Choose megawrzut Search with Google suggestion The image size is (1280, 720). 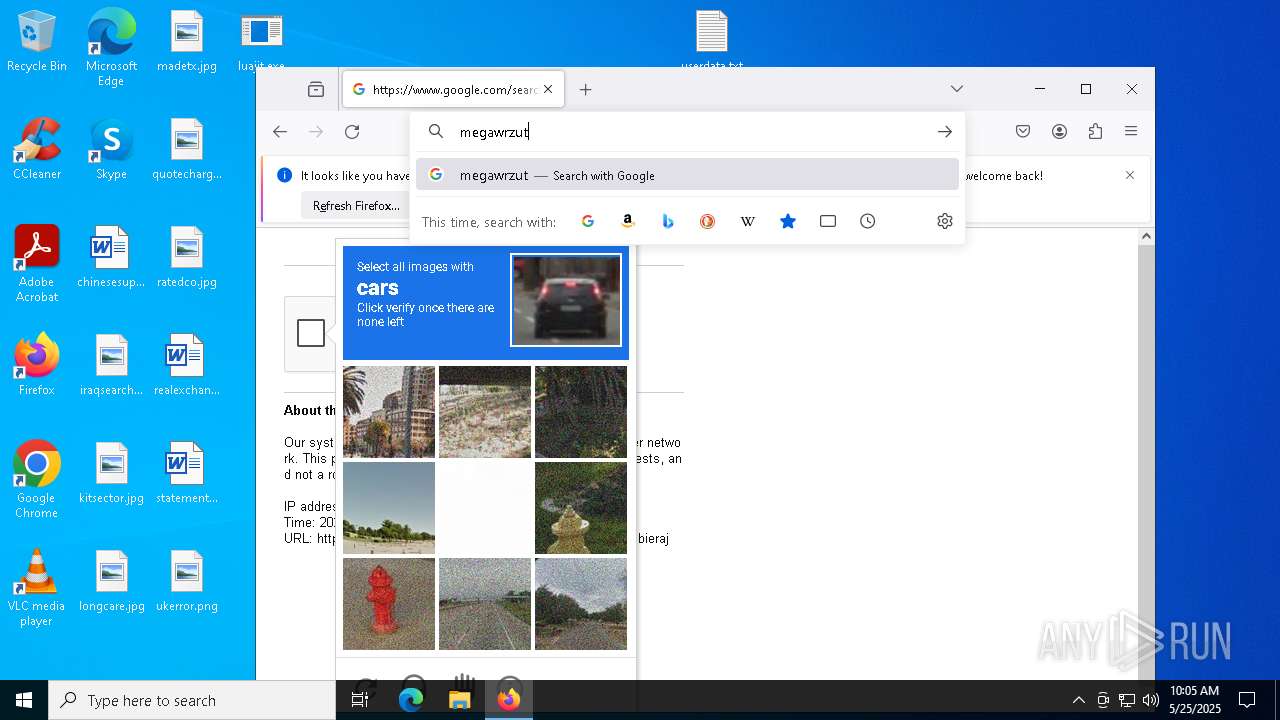coord(687,175)
